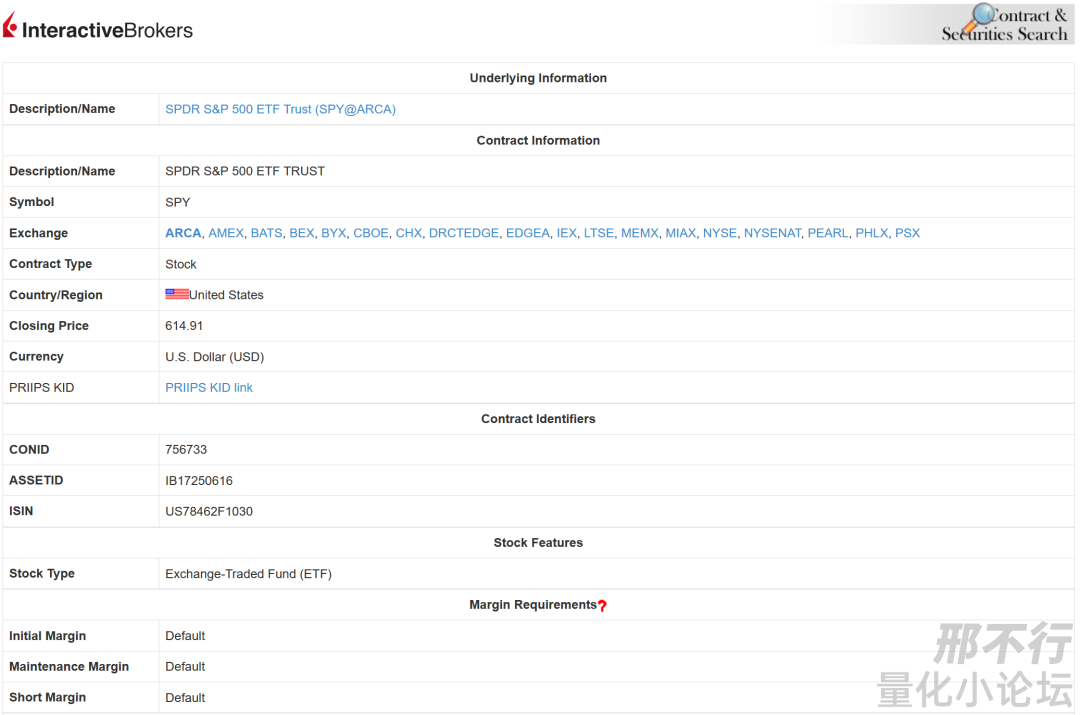Select the IEX exchange link
Image resolution: width=1080 pixels, height=715 pixels.
tap(566, 233)
